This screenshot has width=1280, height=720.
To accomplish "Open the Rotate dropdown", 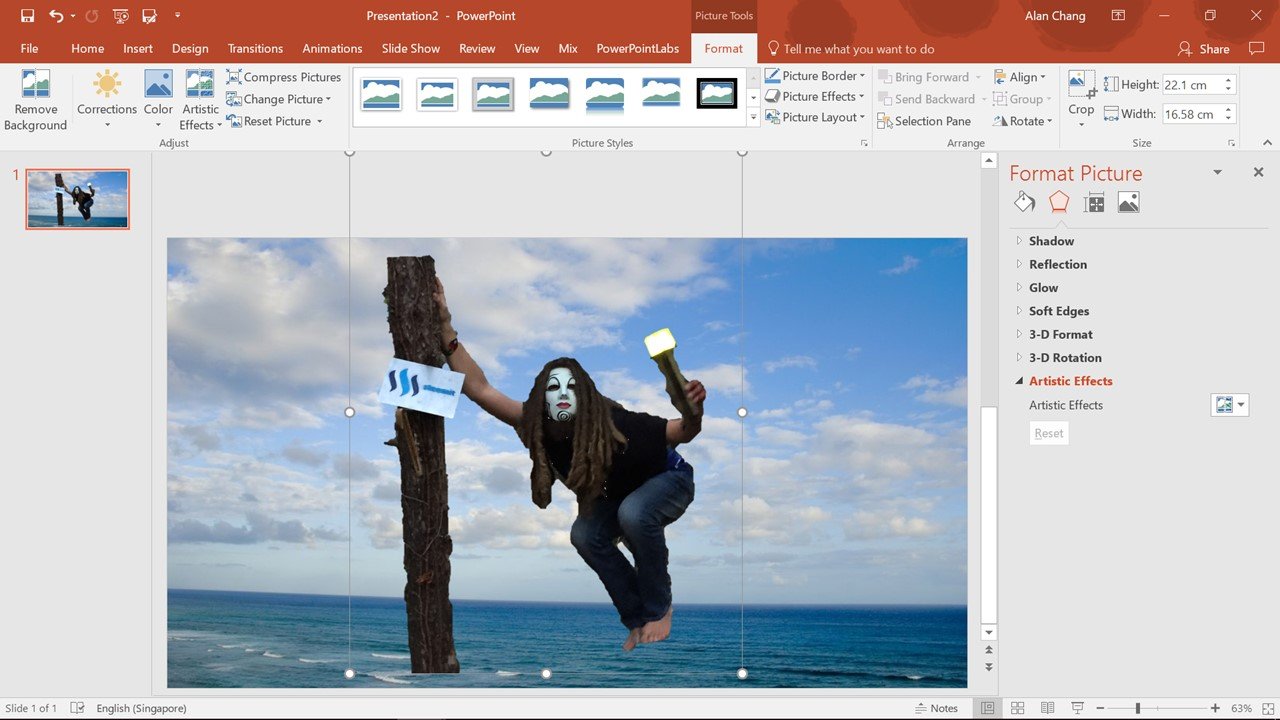I will coord(1023,121).
